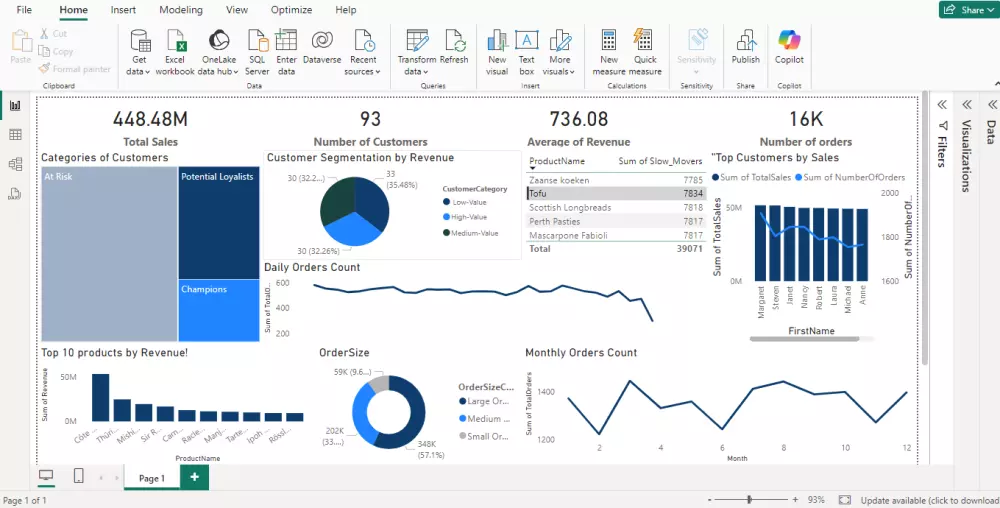Open Recent sources
This screenshot has height=508, width=1000.
pos(364,52)
